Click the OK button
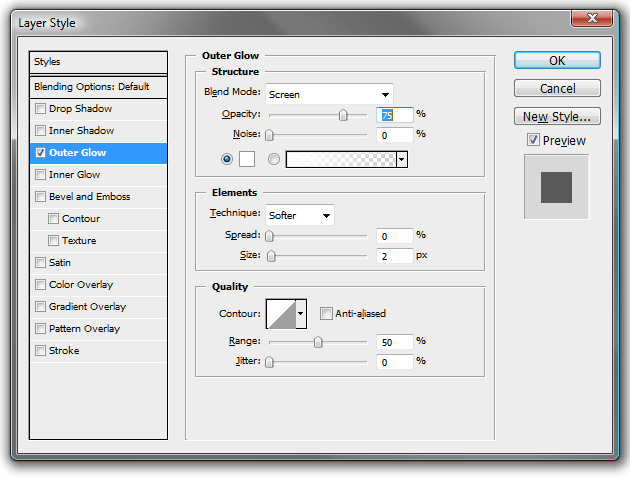 557,61
